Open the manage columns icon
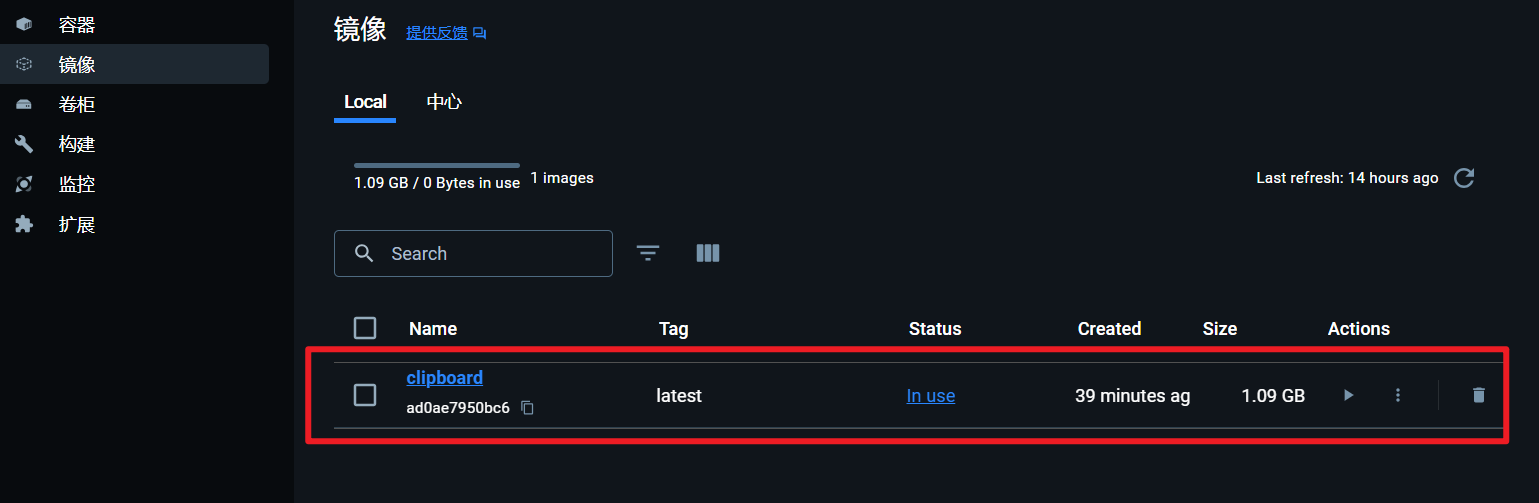 coord(708,253)
